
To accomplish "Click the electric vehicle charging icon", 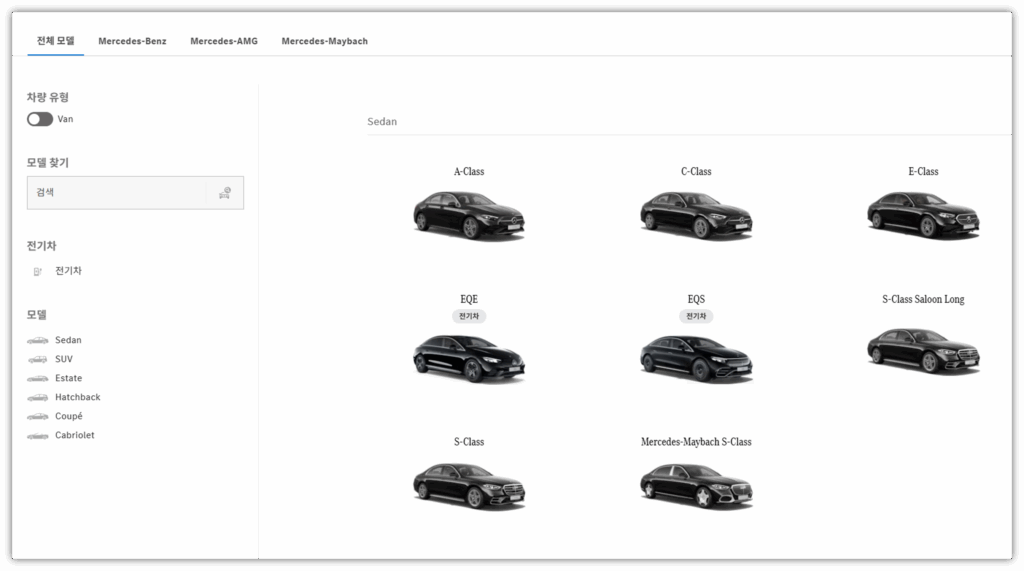I will coord(38,271).
